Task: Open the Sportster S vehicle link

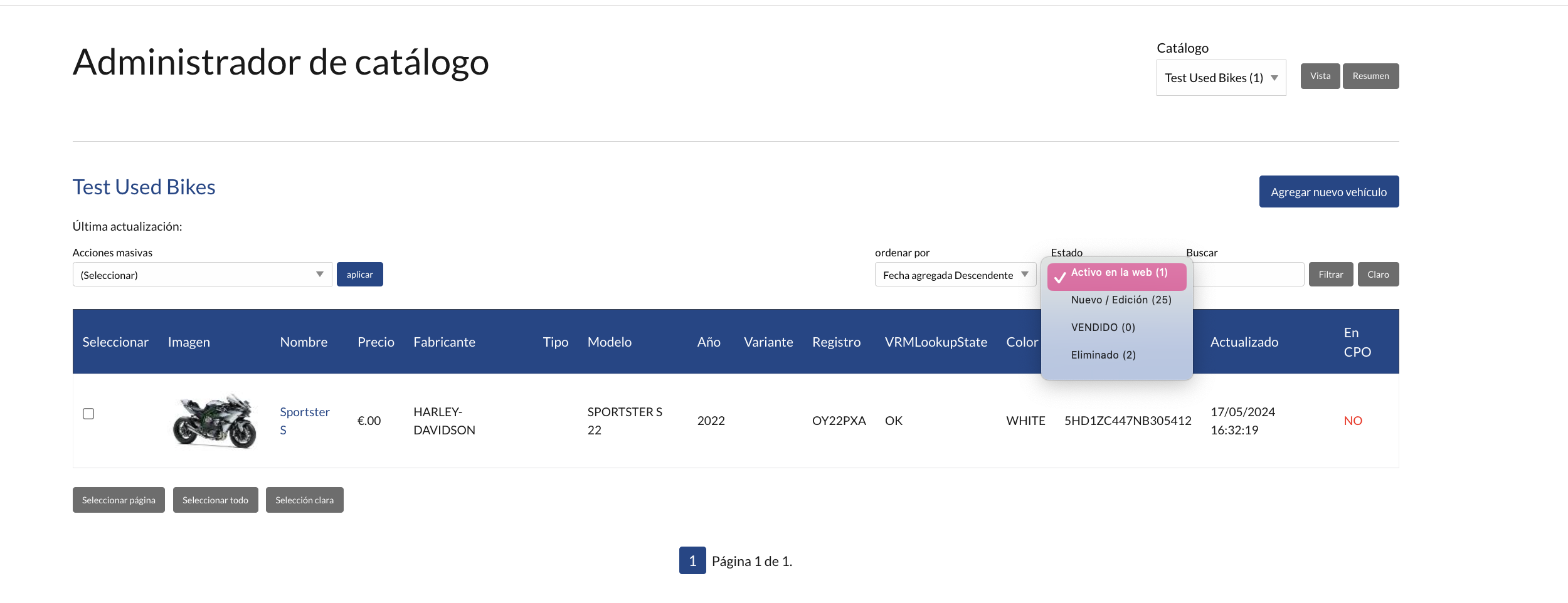Action: (x=304, y=412)
